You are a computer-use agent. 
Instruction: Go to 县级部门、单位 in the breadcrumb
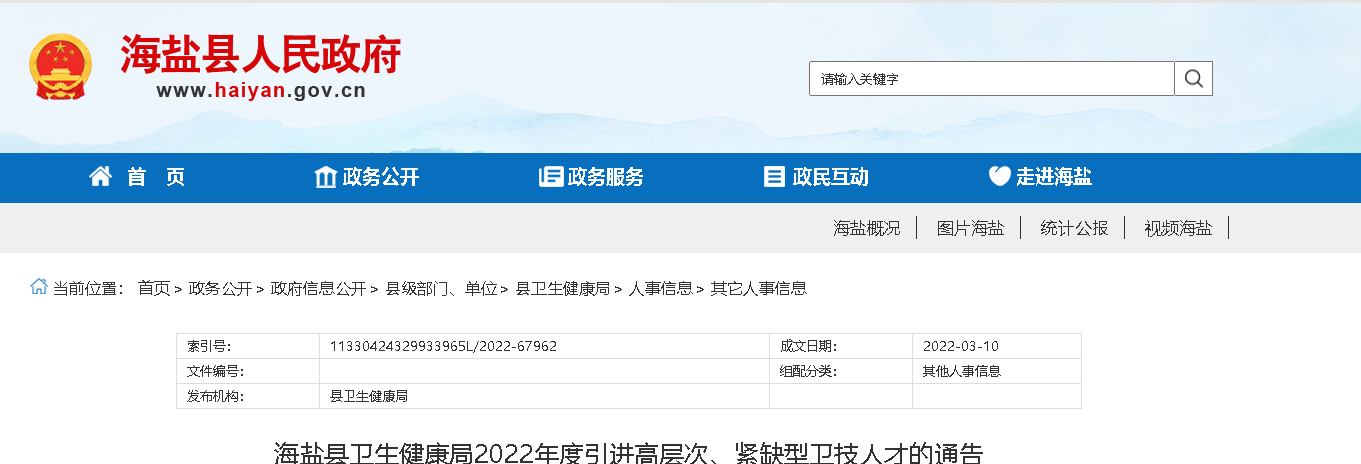point(441,288)
